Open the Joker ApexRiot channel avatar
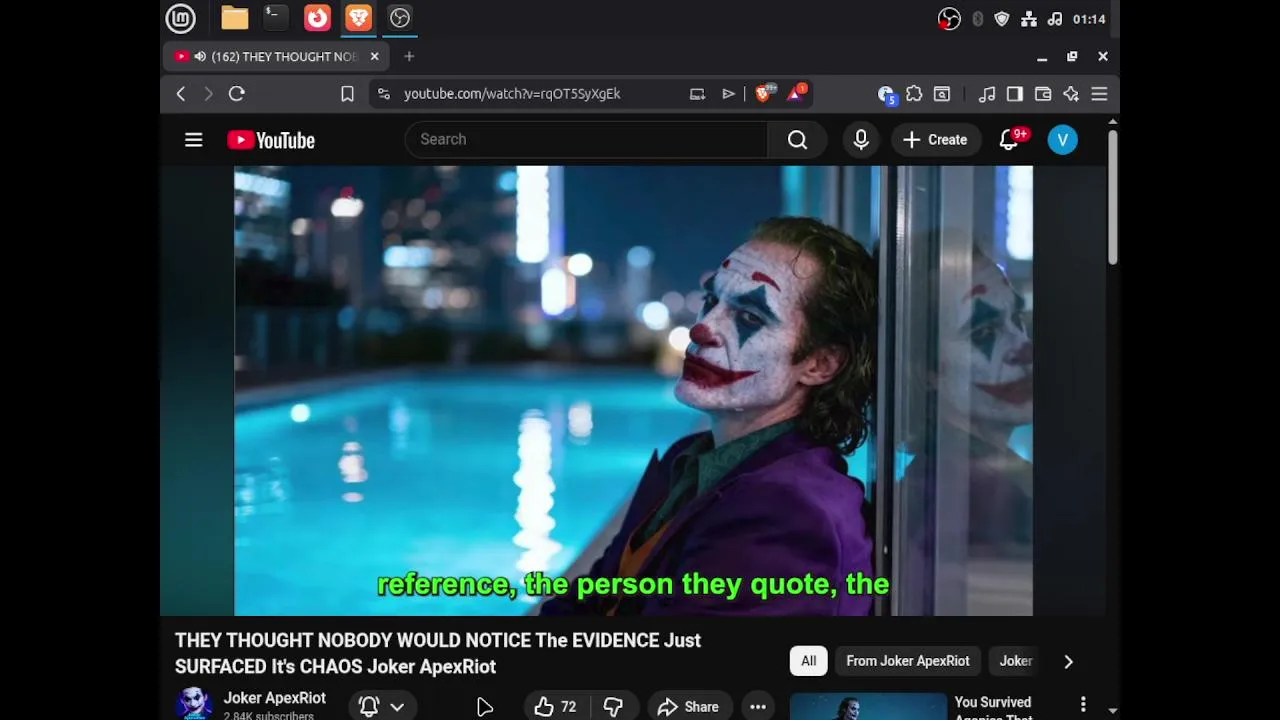1280x720 pixels. (x=194, y=703)
